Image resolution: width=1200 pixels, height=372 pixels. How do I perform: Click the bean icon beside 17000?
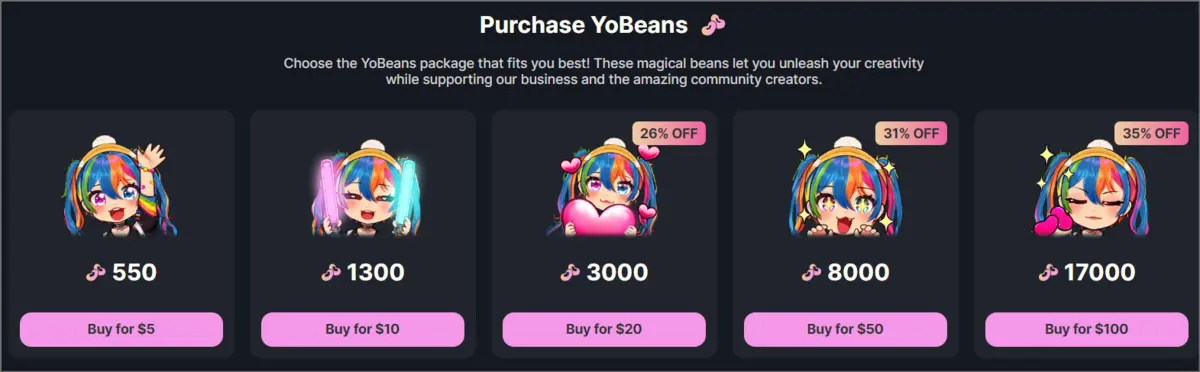[1048, 271]
